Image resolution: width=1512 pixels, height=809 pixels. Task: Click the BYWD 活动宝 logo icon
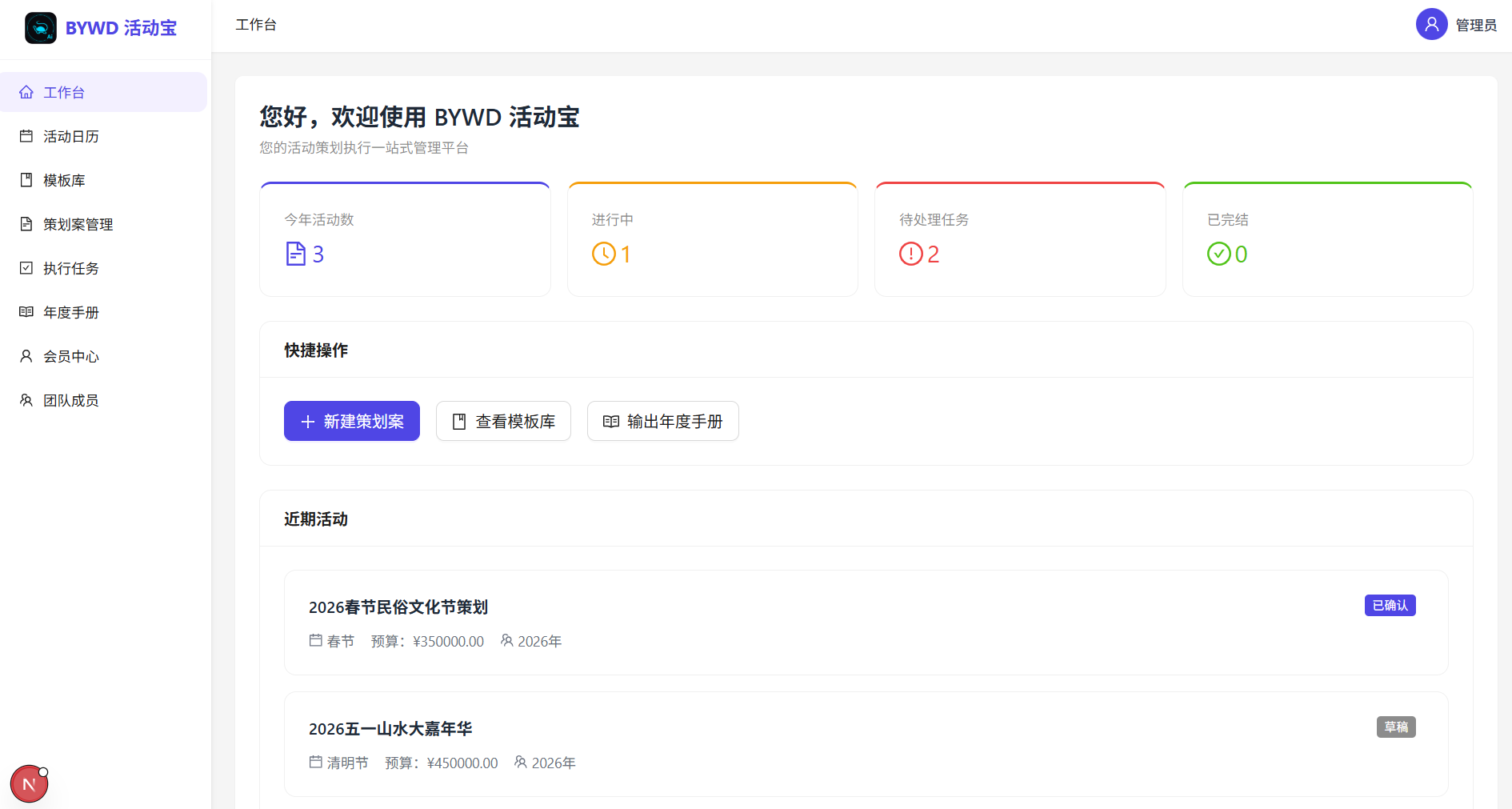[x=41, y=28]
